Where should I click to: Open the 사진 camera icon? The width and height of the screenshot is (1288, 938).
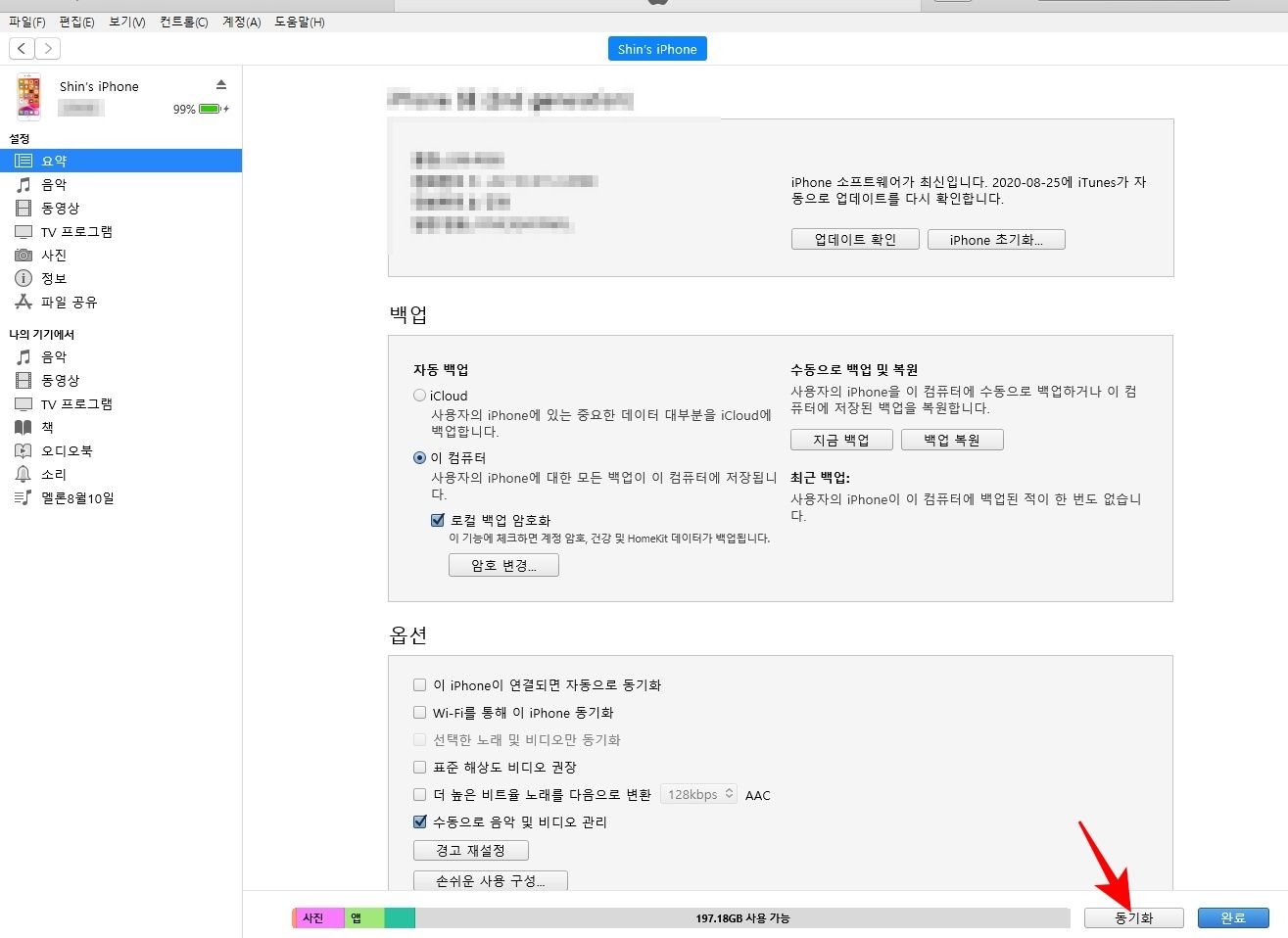(24, 255)
